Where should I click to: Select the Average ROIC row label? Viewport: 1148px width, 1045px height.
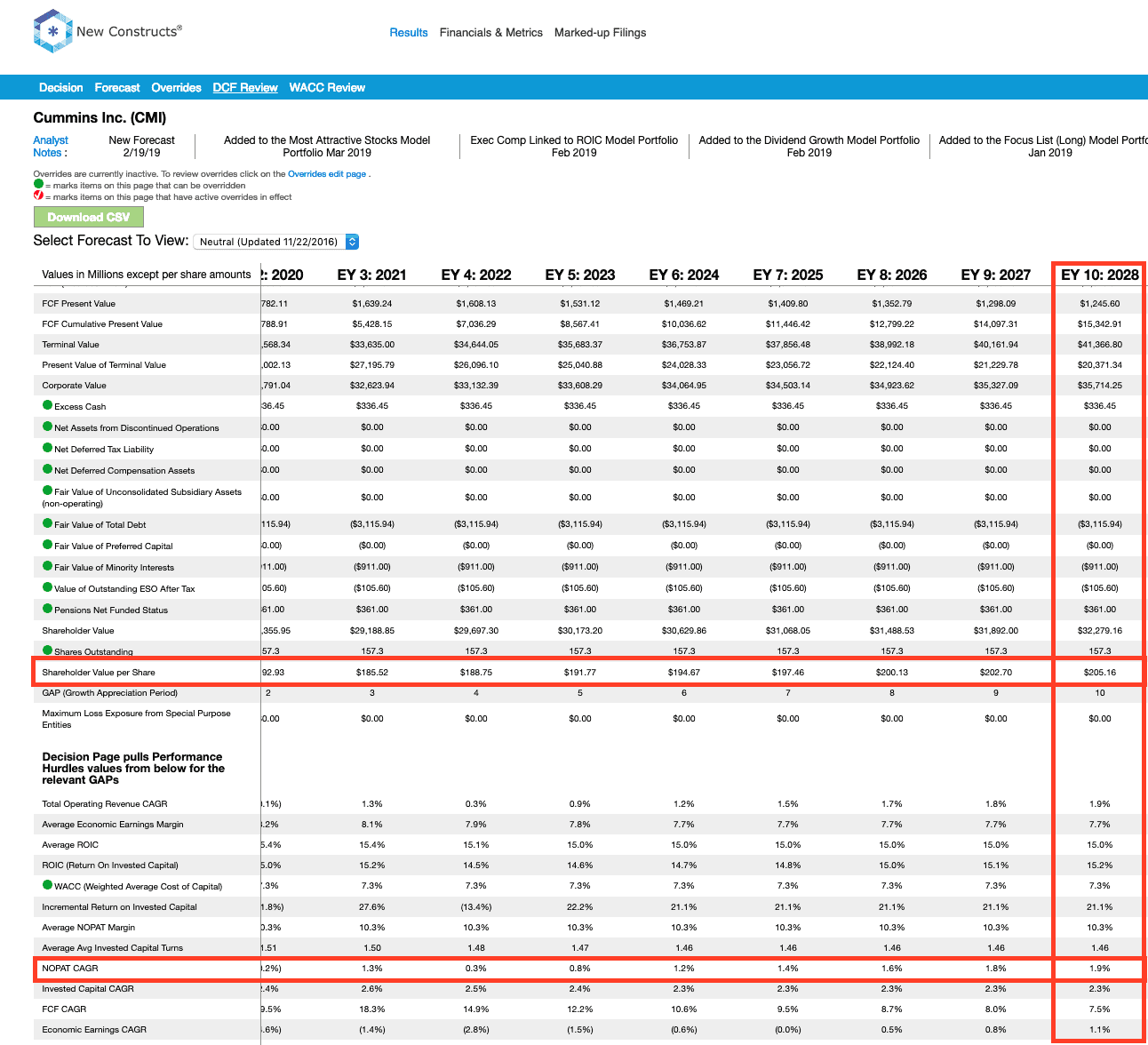(x=70, y=845)
